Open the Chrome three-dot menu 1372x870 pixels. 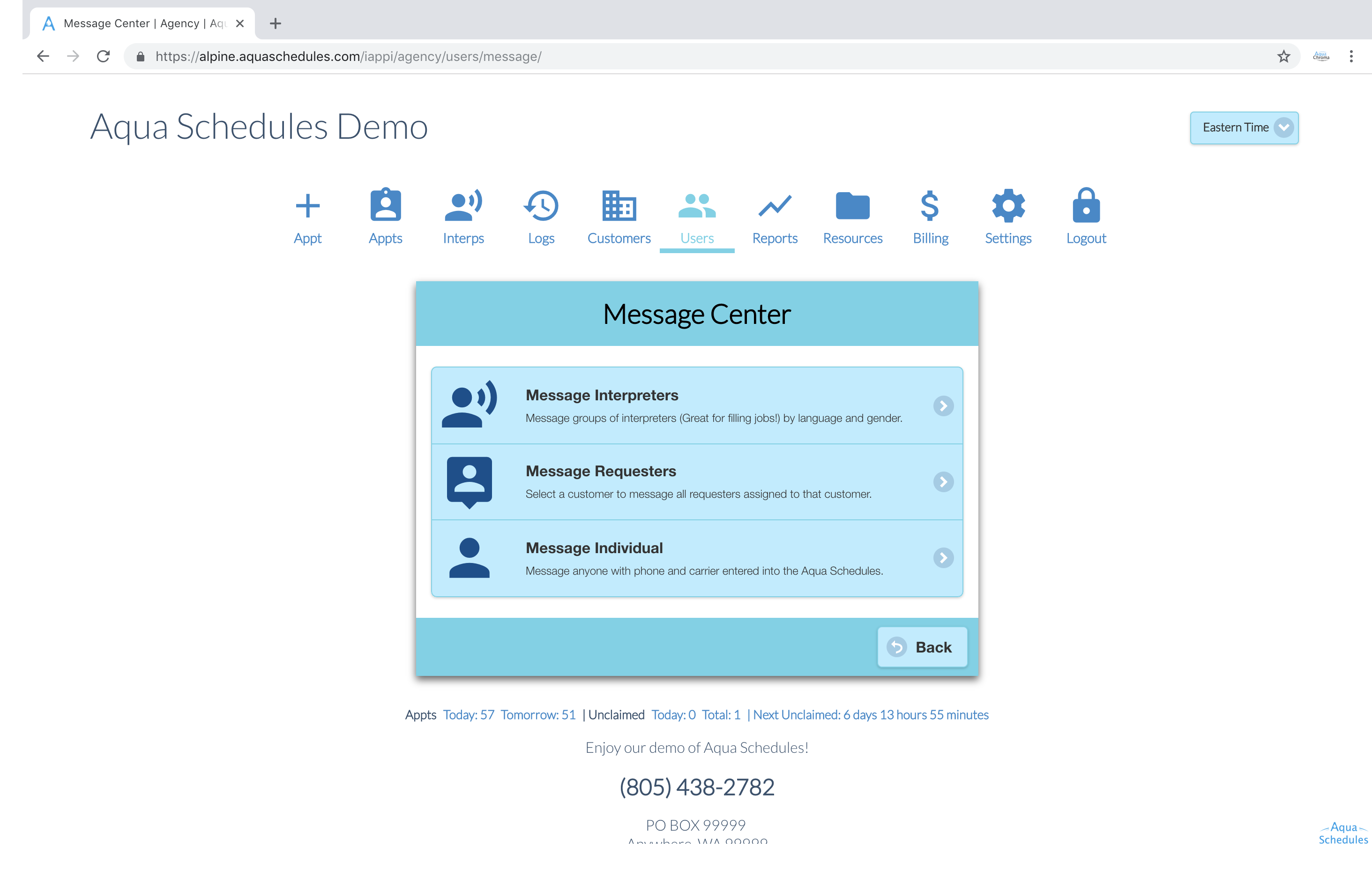pos(1351,56)
